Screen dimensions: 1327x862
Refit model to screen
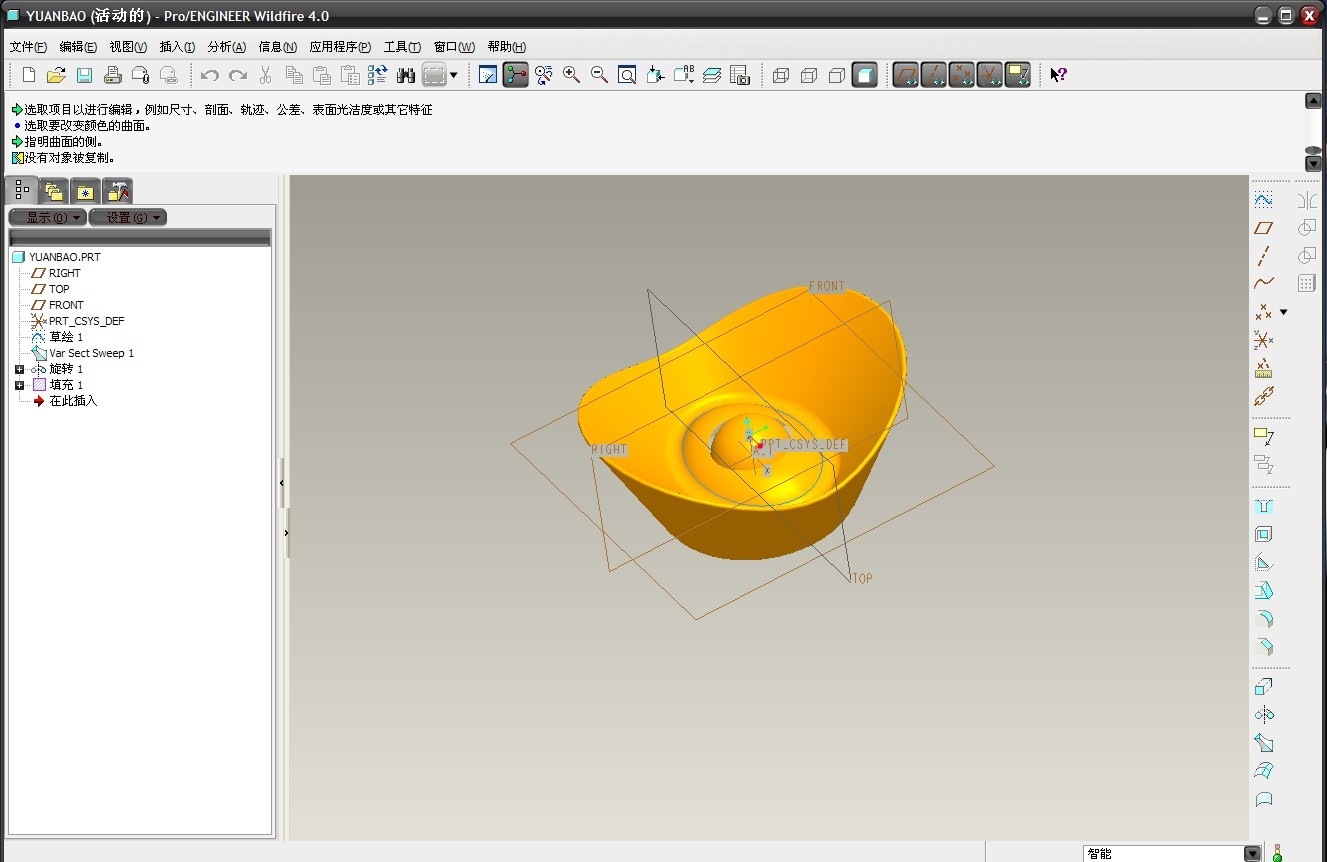627,75
